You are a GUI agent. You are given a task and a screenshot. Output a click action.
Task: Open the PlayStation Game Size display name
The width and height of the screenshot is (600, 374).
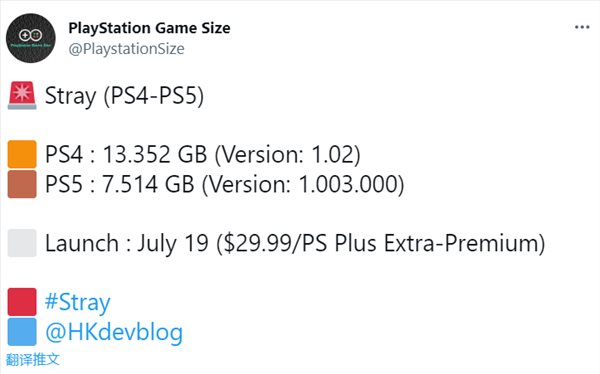(x=149, y=28)
